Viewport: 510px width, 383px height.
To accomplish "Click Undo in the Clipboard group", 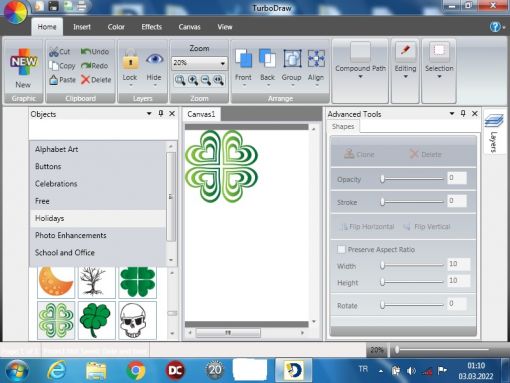I will (95, 52).
